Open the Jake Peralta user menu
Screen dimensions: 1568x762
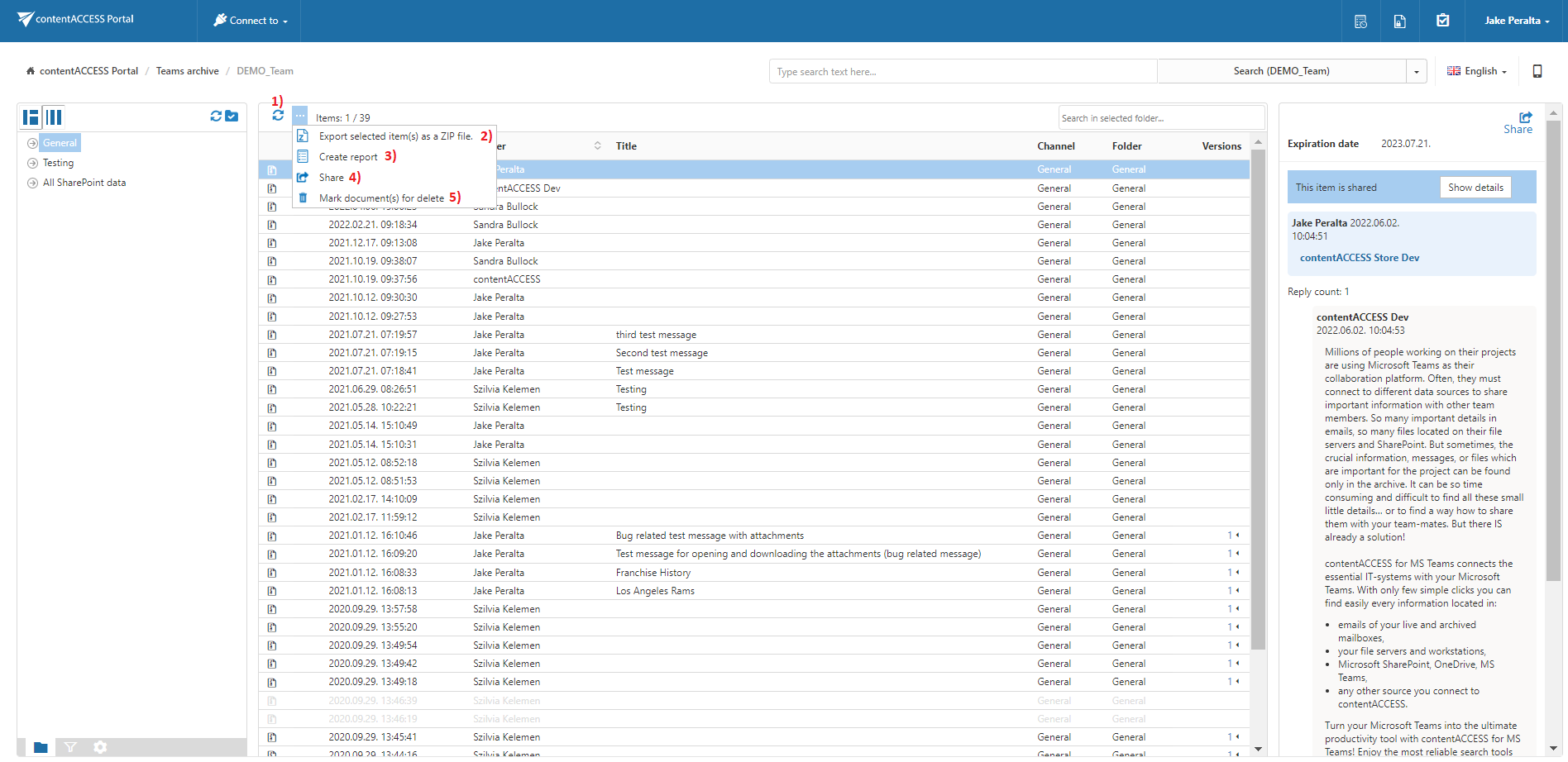(x=1516, y=21)
